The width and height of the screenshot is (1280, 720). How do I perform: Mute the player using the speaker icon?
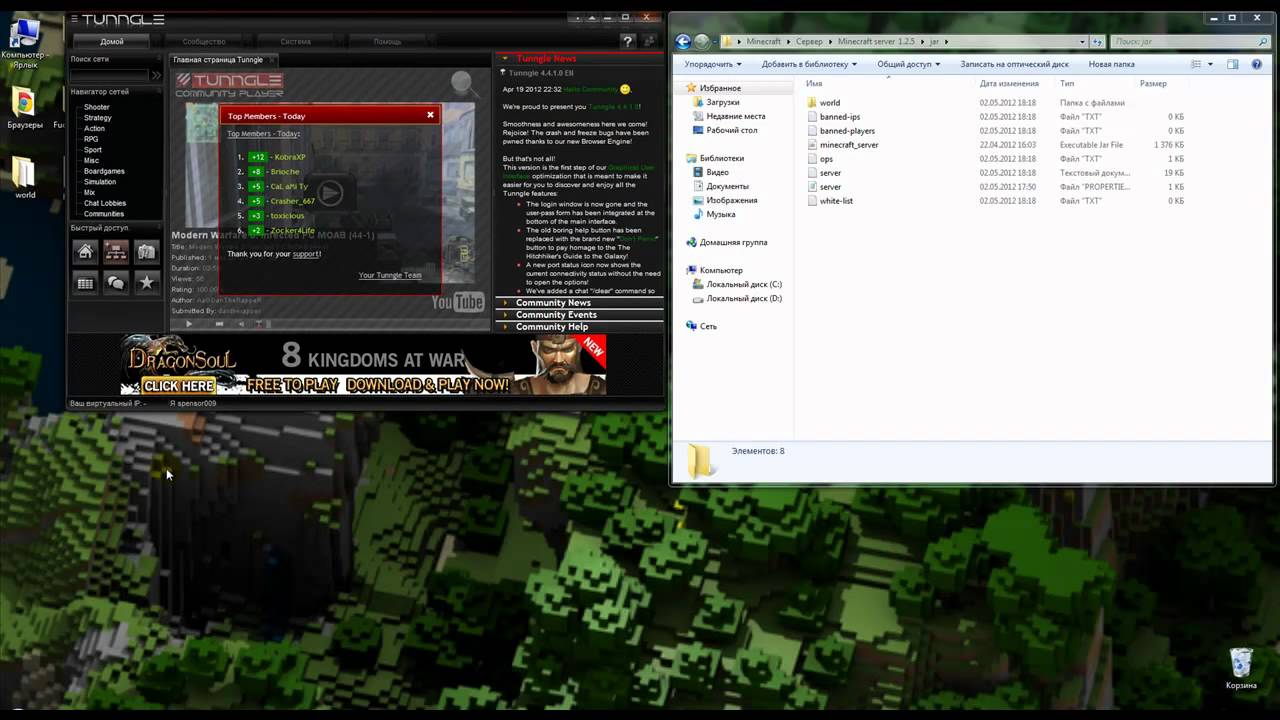click(x=240, y=324)
